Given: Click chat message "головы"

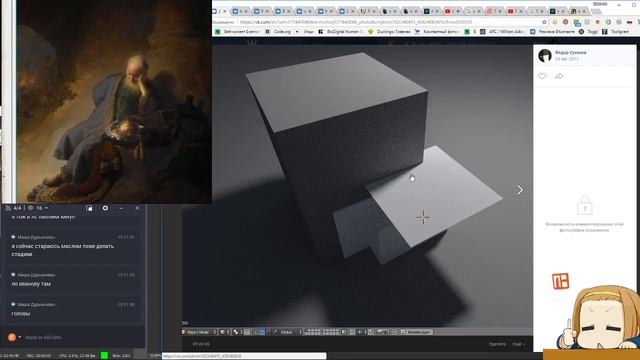Looking at the screenshot, I should tap(21, 313).
